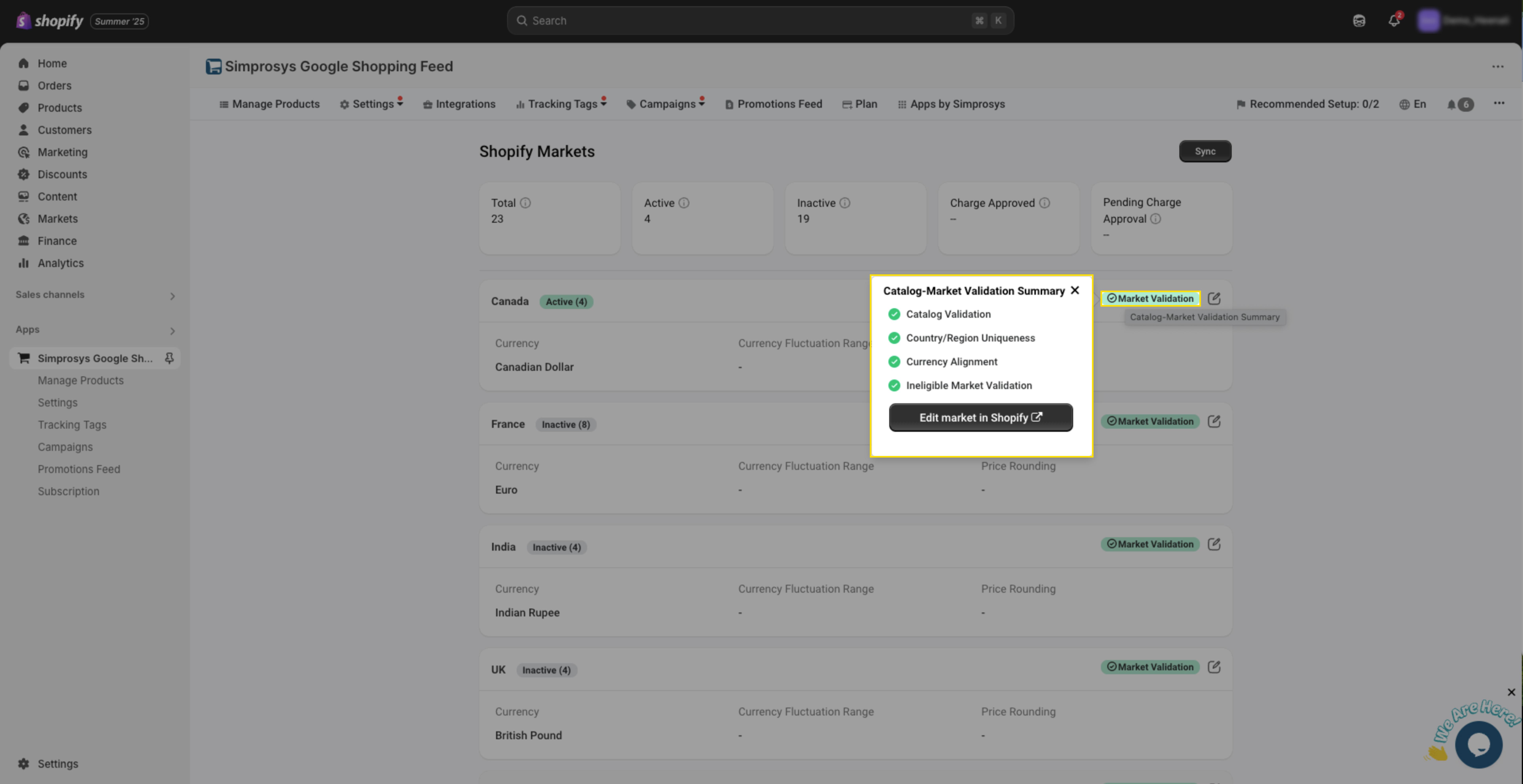Screen dimensions: 1523x784
Task: Open Customers in the sidebar
Action: 64,130
